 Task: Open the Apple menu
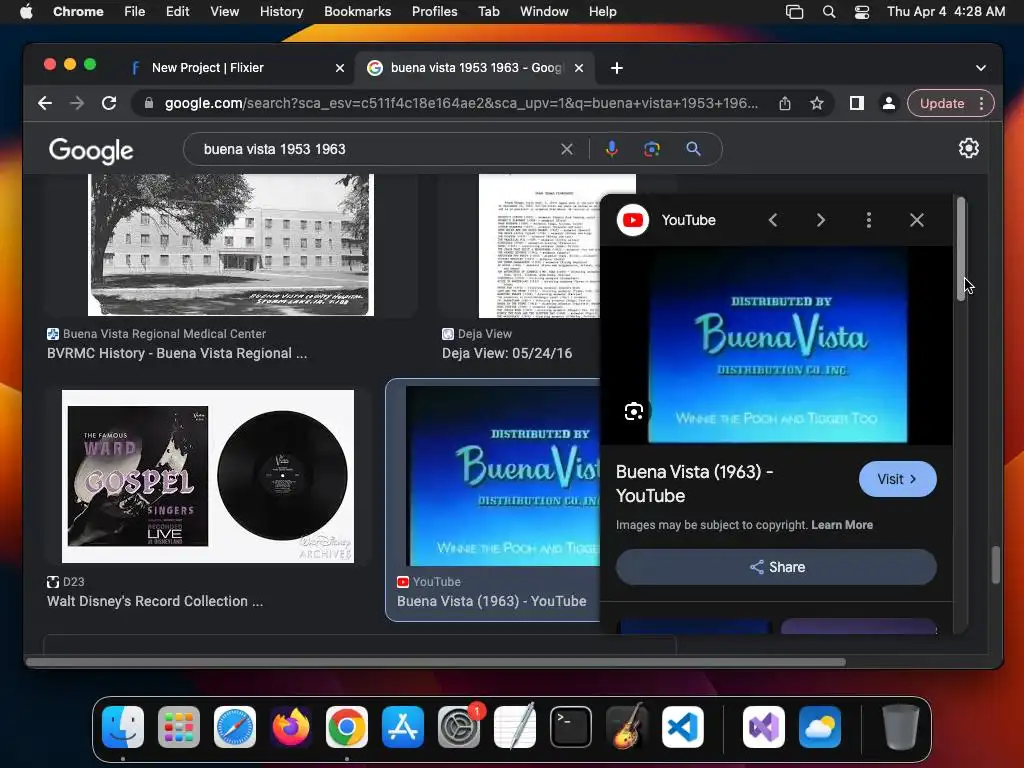point(26,11)
